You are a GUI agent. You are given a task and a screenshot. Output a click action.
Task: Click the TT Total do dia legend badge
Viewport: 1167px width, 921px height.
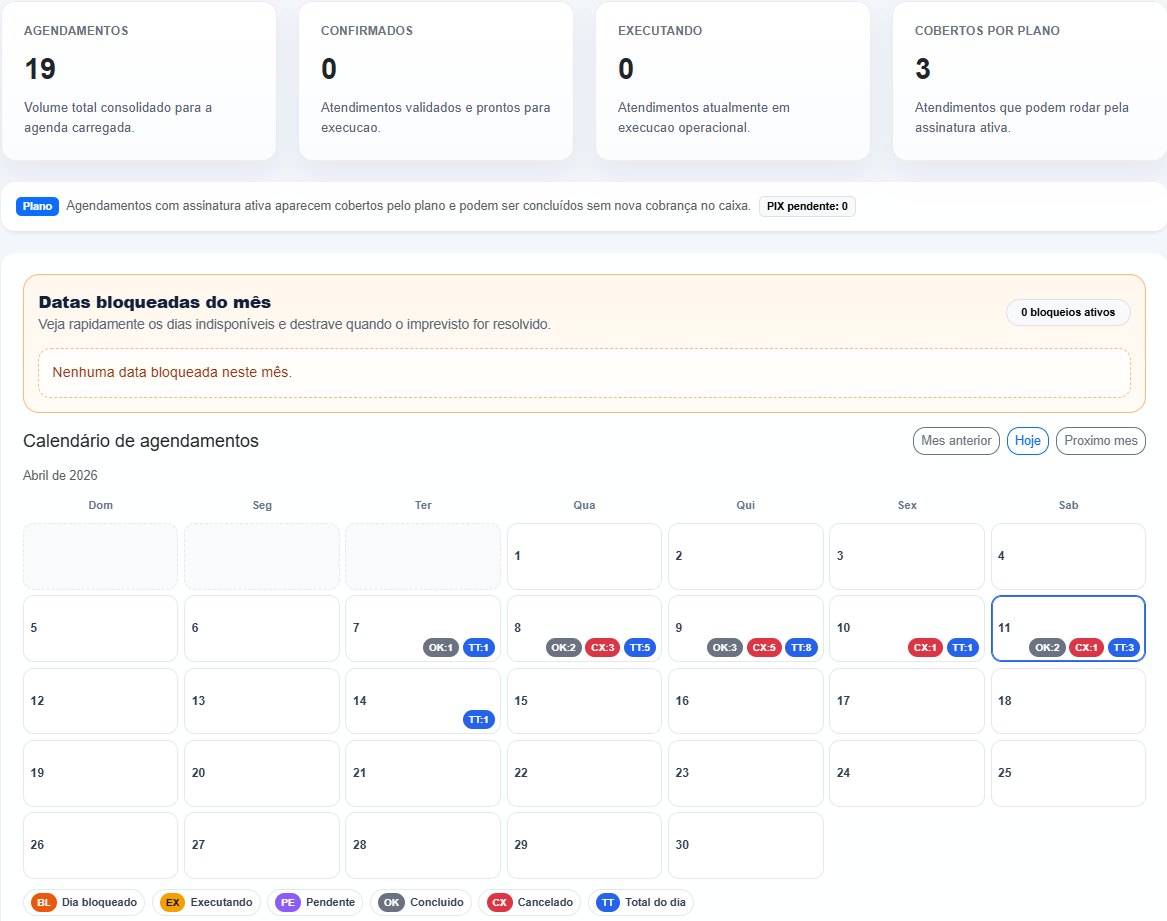[640, 902]
